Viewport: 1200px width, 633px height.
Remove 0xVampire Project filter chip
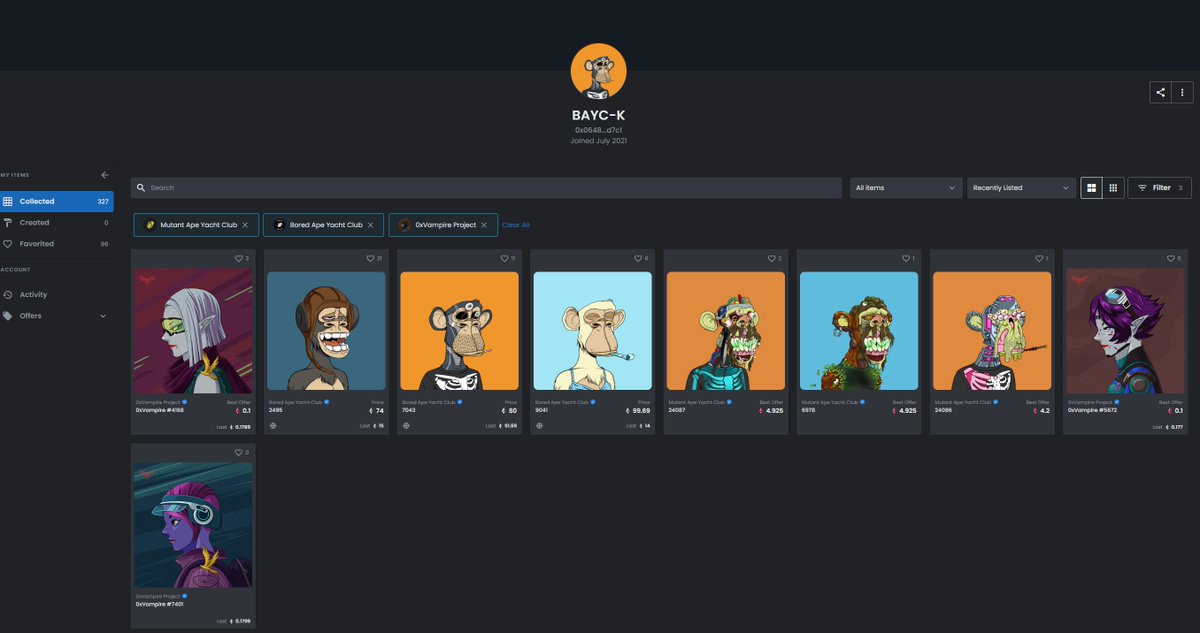(484, 225)
